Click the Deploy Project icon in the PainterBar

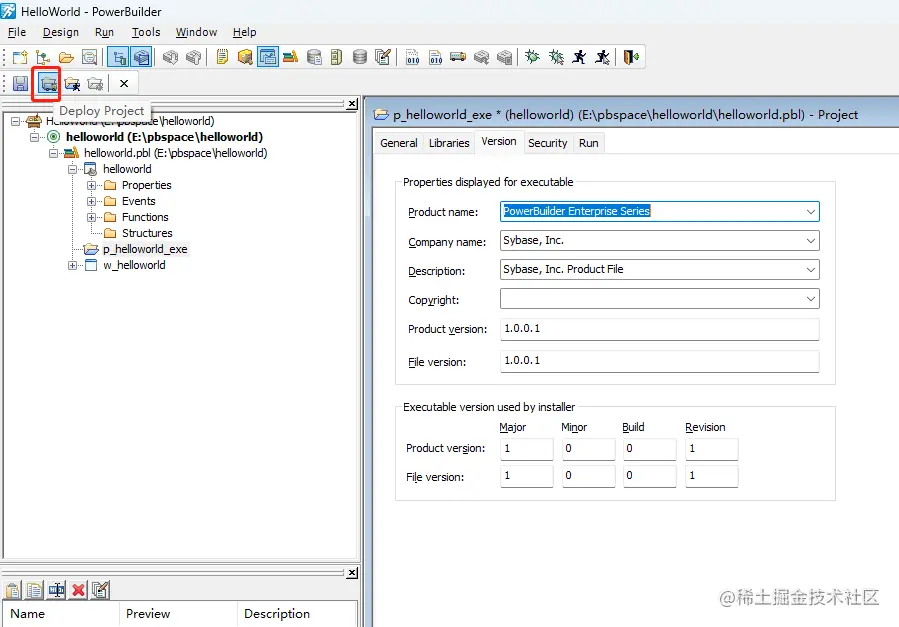[x=49, y=84]
